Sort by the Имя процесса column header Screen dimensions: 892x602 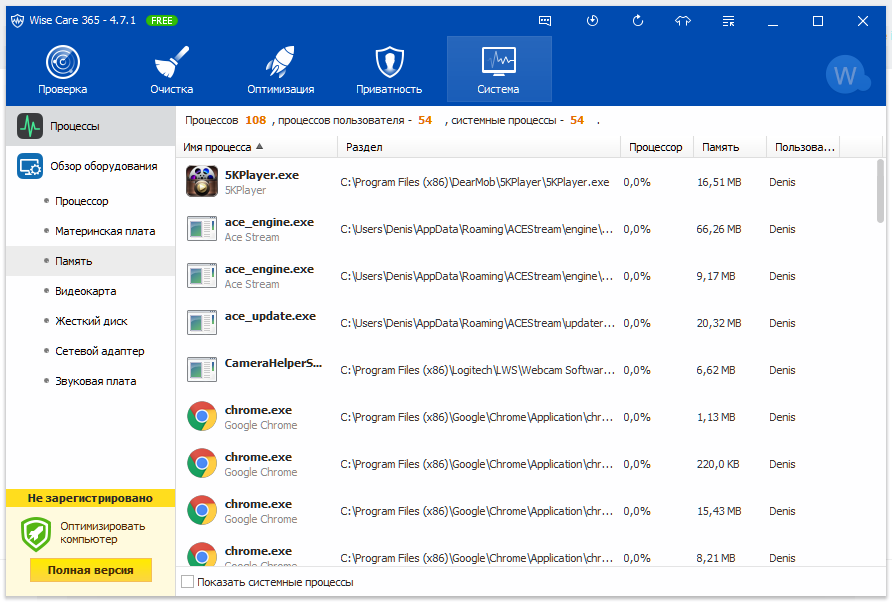click(x=217, y=147)
